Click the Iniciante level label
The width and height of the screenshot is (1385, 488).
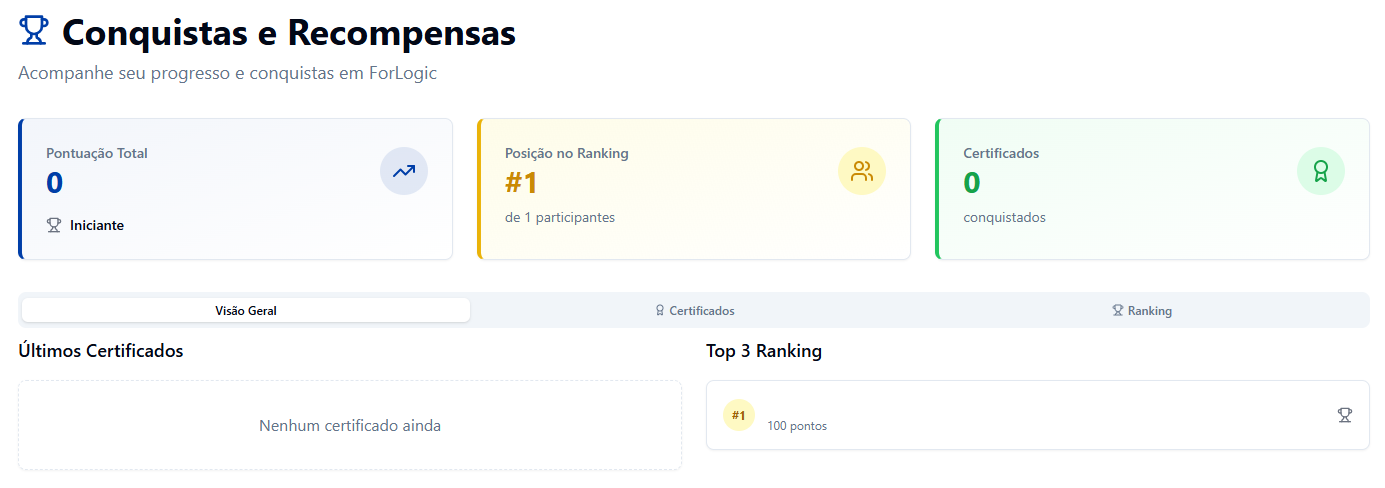[97, 226]
